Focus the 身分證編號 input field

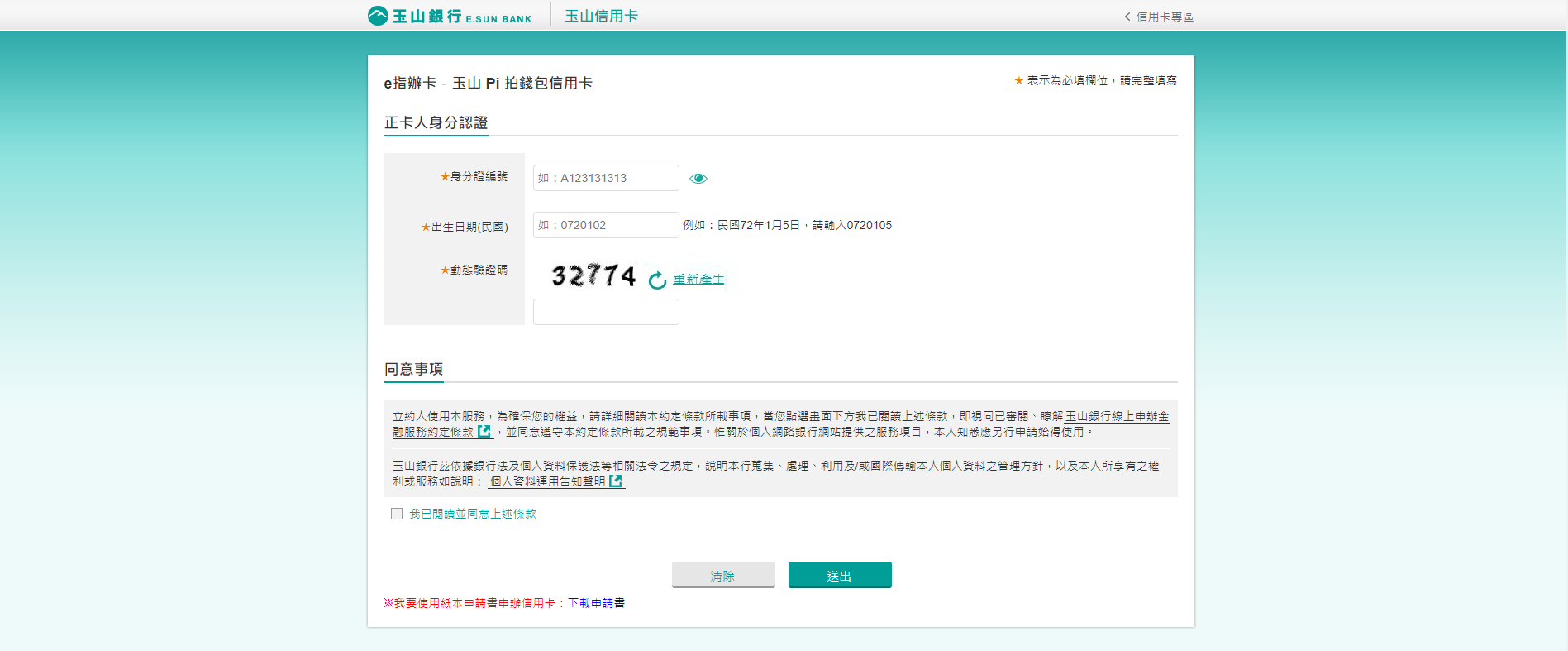click(x=606, y=178)
